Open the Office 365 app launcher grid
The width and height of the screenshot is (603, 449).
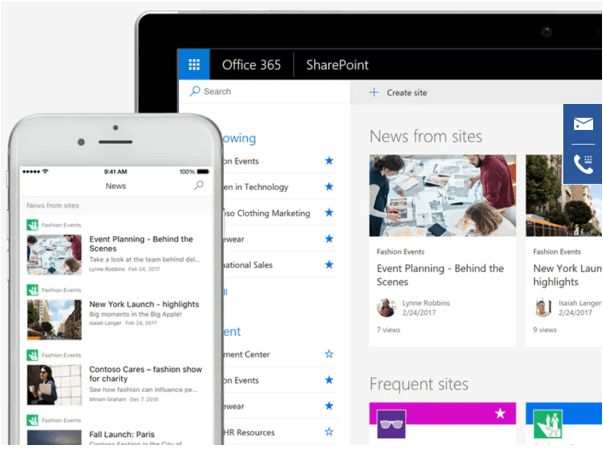(194, 64)
